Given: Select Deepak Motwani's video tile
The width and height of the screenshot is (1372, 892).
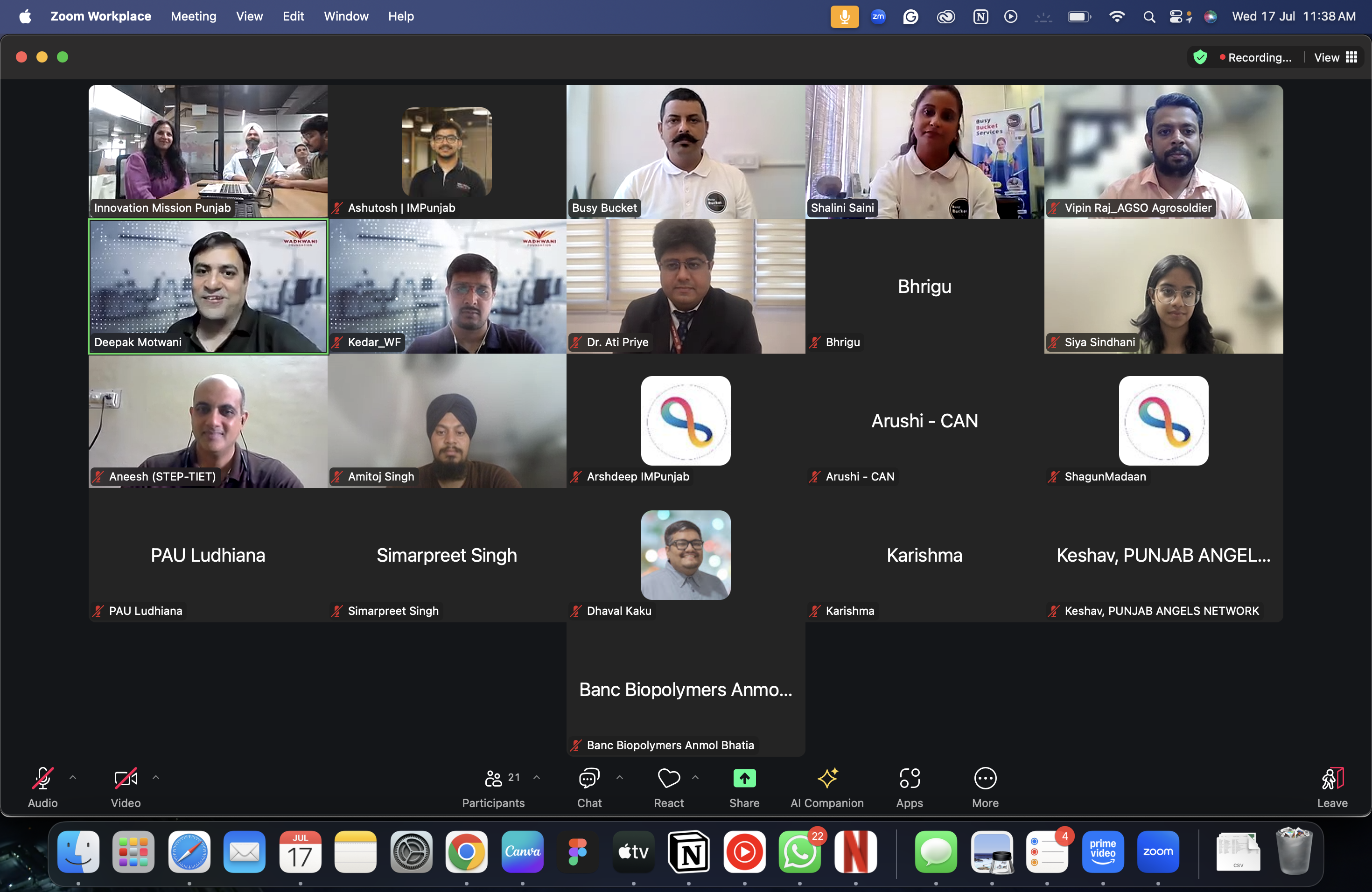Looking at the screenshot, I should [x=208, y=286].
